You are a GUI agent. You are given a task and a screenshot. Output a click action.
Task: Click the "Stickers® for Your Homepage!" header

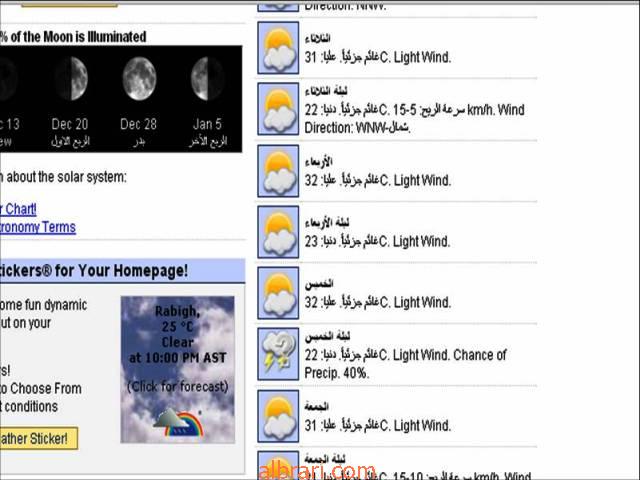93,271
